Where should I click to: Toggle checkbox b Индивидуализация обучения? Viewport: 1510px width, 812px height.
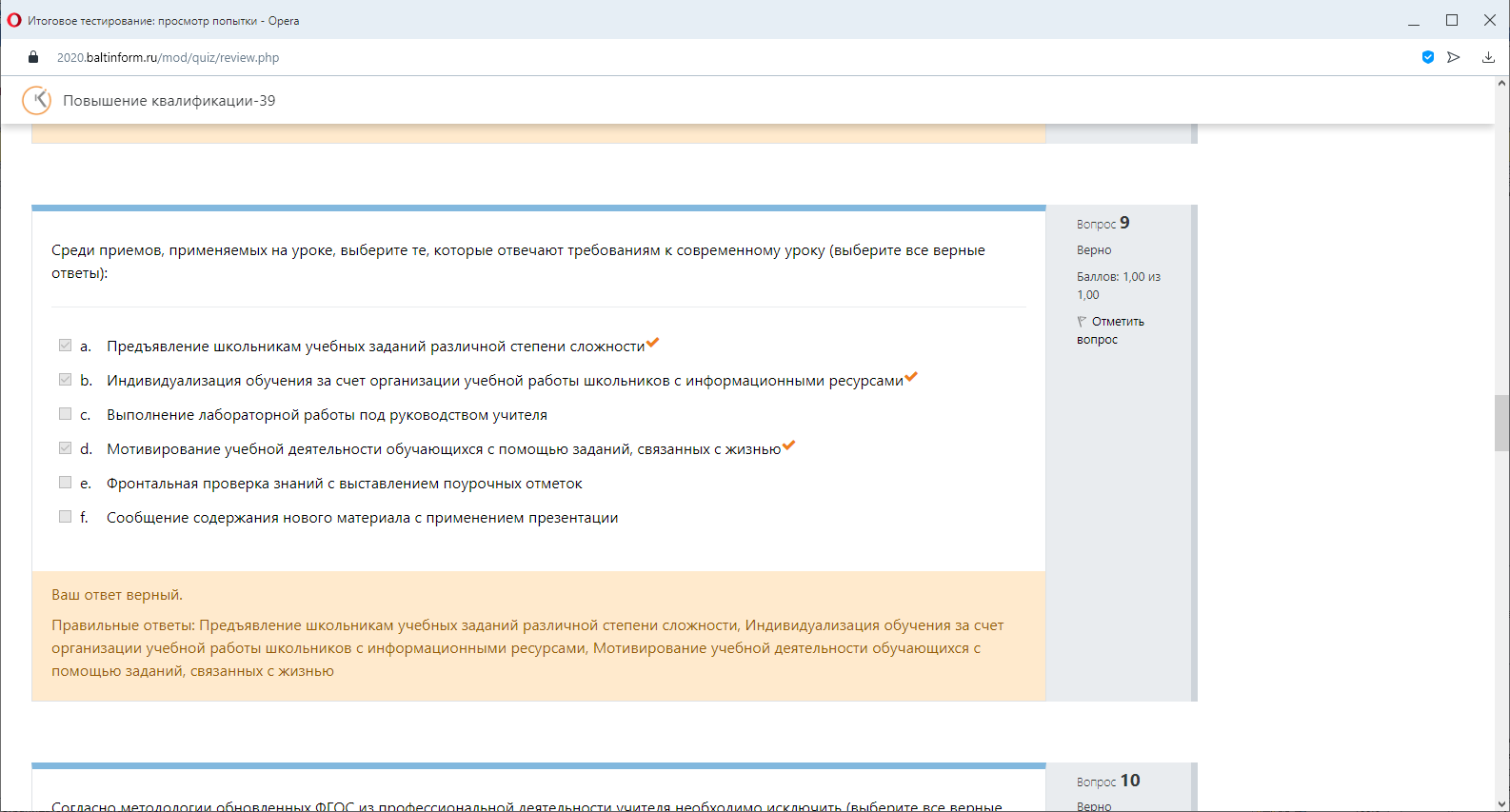tap(65, 380)
